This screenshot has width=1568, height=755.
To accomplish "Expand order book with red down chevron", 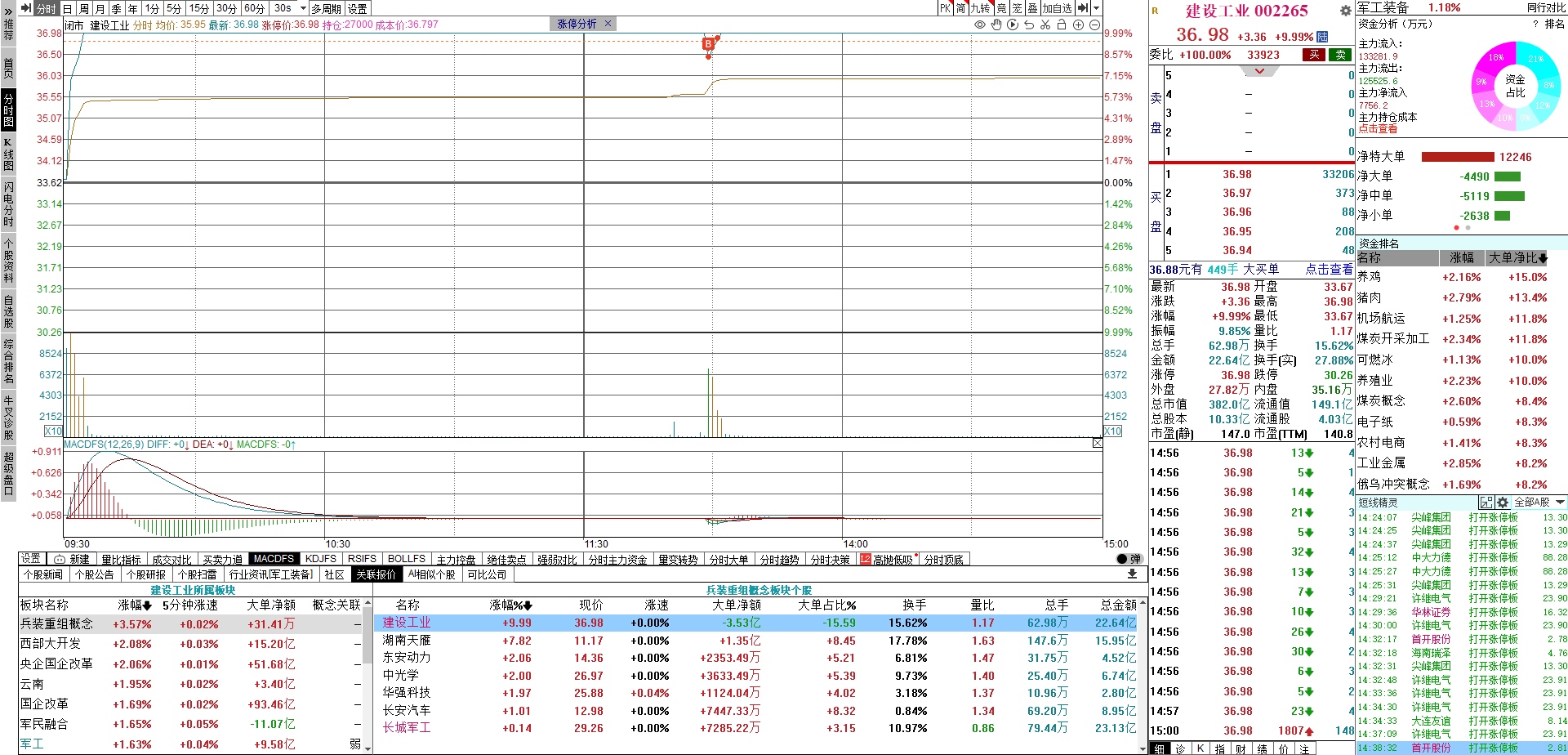I will click(x=1259, y=71).
